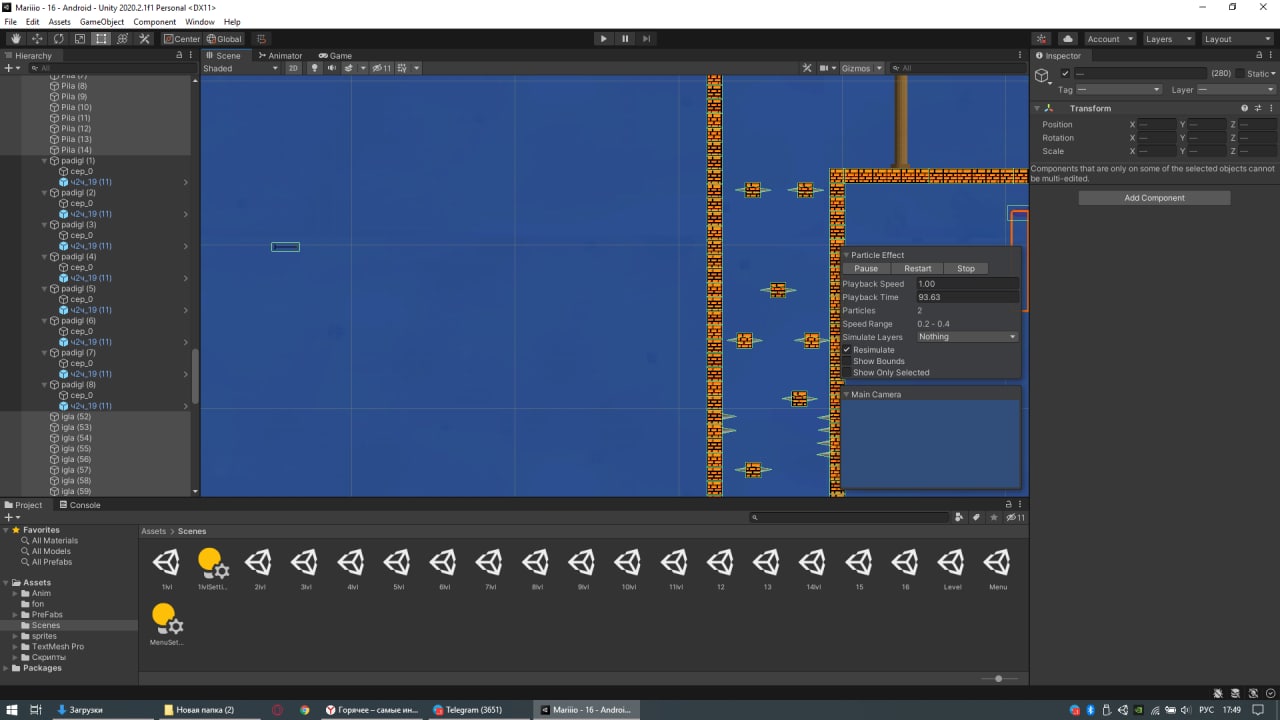
Task: Open the Tag dropdown in Inspector
Action: 1118,90
